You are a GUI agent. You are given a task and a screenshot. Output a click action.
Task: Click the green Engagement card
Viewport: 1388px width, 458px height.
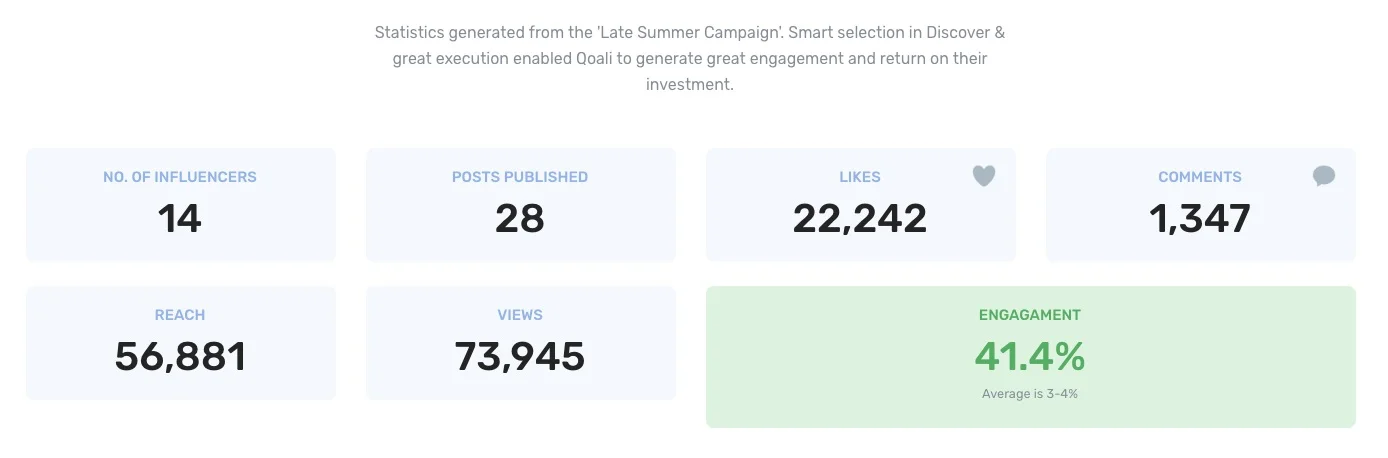point(1031,357)
